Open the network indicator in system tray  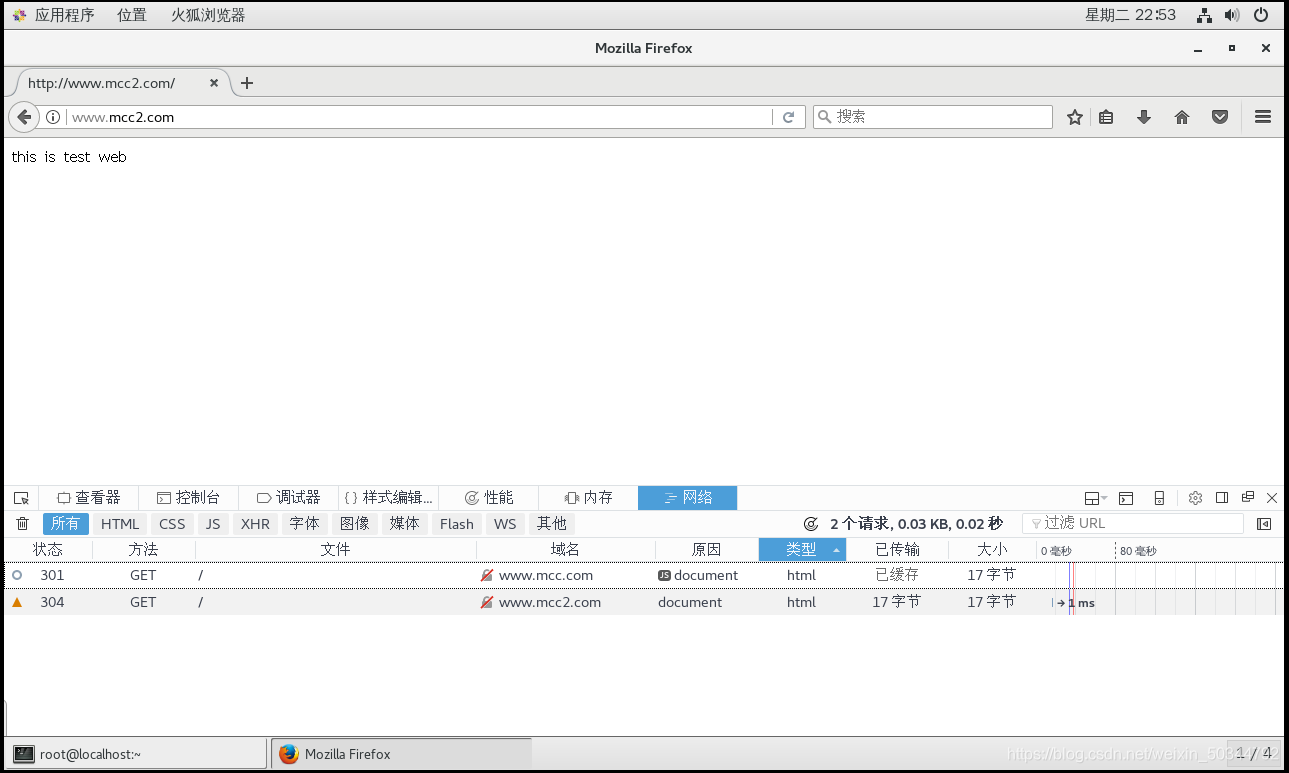tap(1205, 15)
